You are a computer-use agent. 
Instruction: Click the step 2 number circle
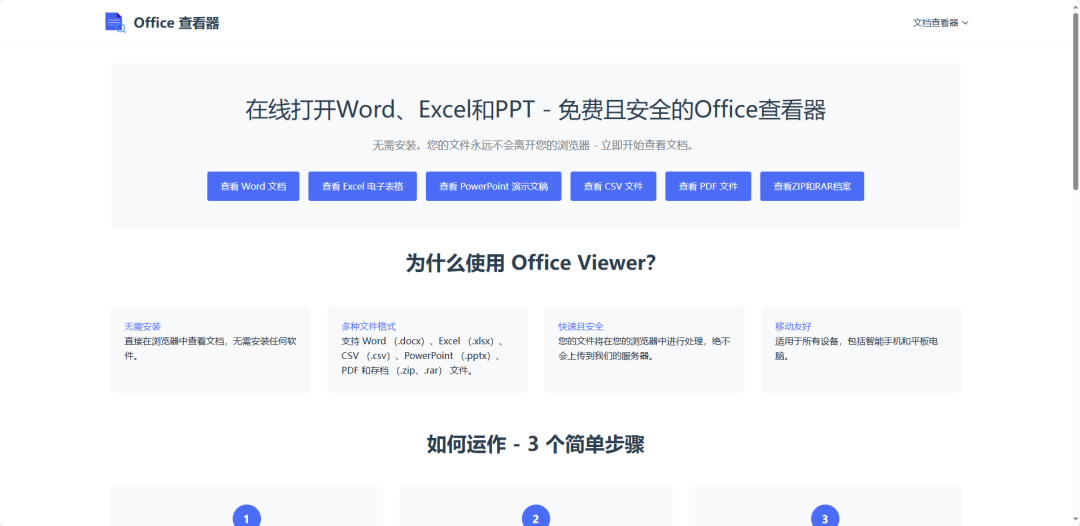coord(536,518)
